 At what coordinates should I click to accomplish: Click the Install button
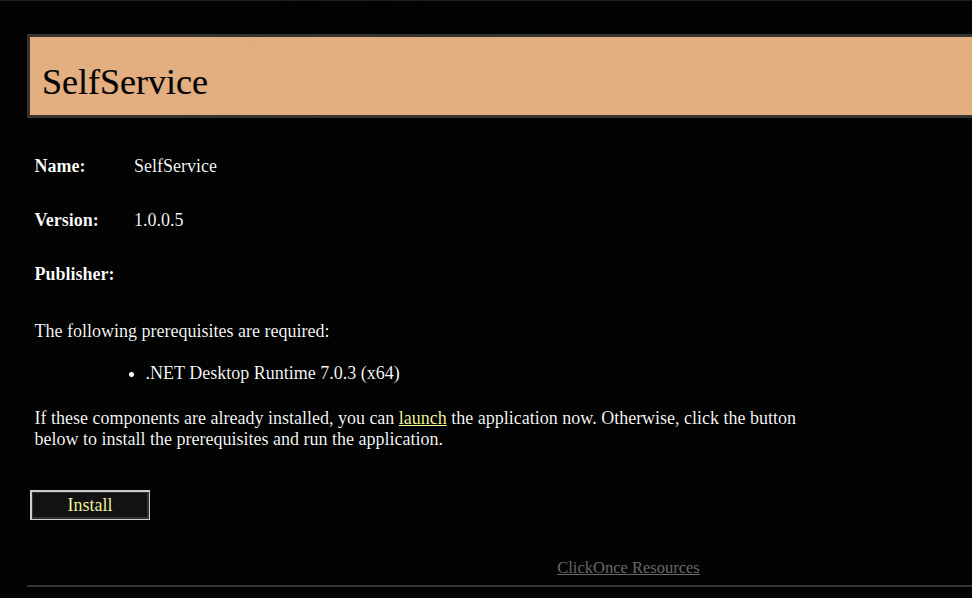click(x=90, y=505)
